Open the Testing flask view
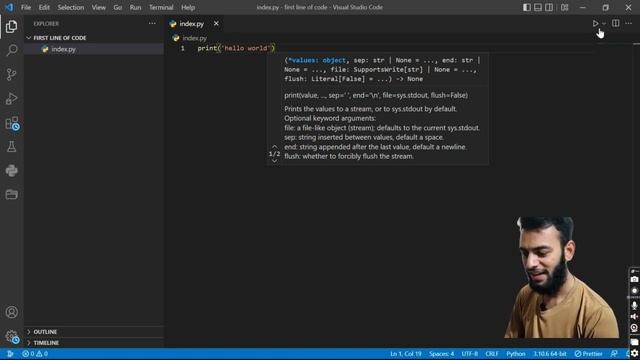640x360 pixels. point(11,147)
